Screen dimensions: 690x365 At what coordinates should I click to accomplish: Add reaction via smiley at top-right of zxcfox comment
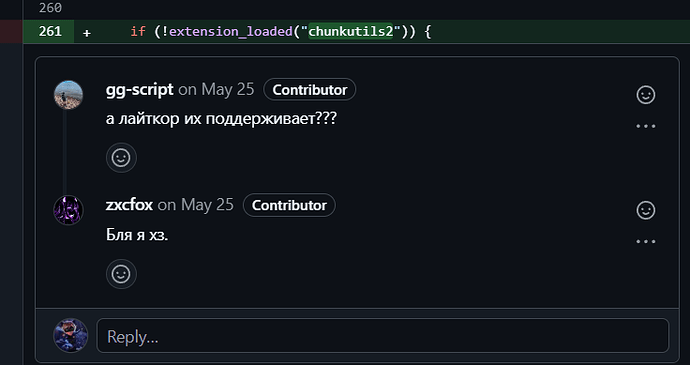[x=646, y=210]
